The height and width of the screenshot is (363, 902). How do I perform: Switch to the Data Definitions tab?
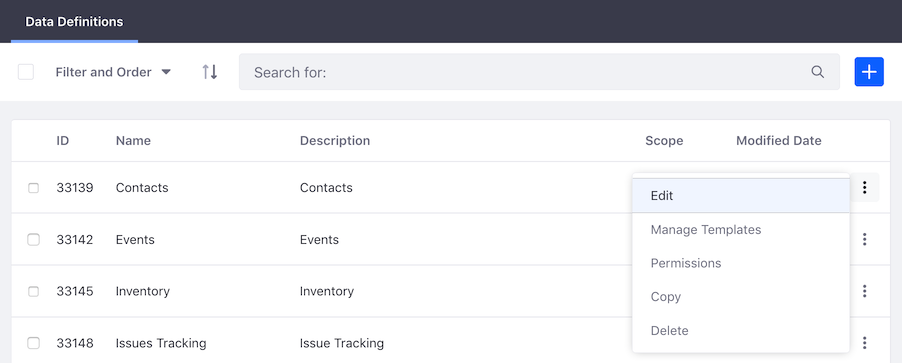74,21
